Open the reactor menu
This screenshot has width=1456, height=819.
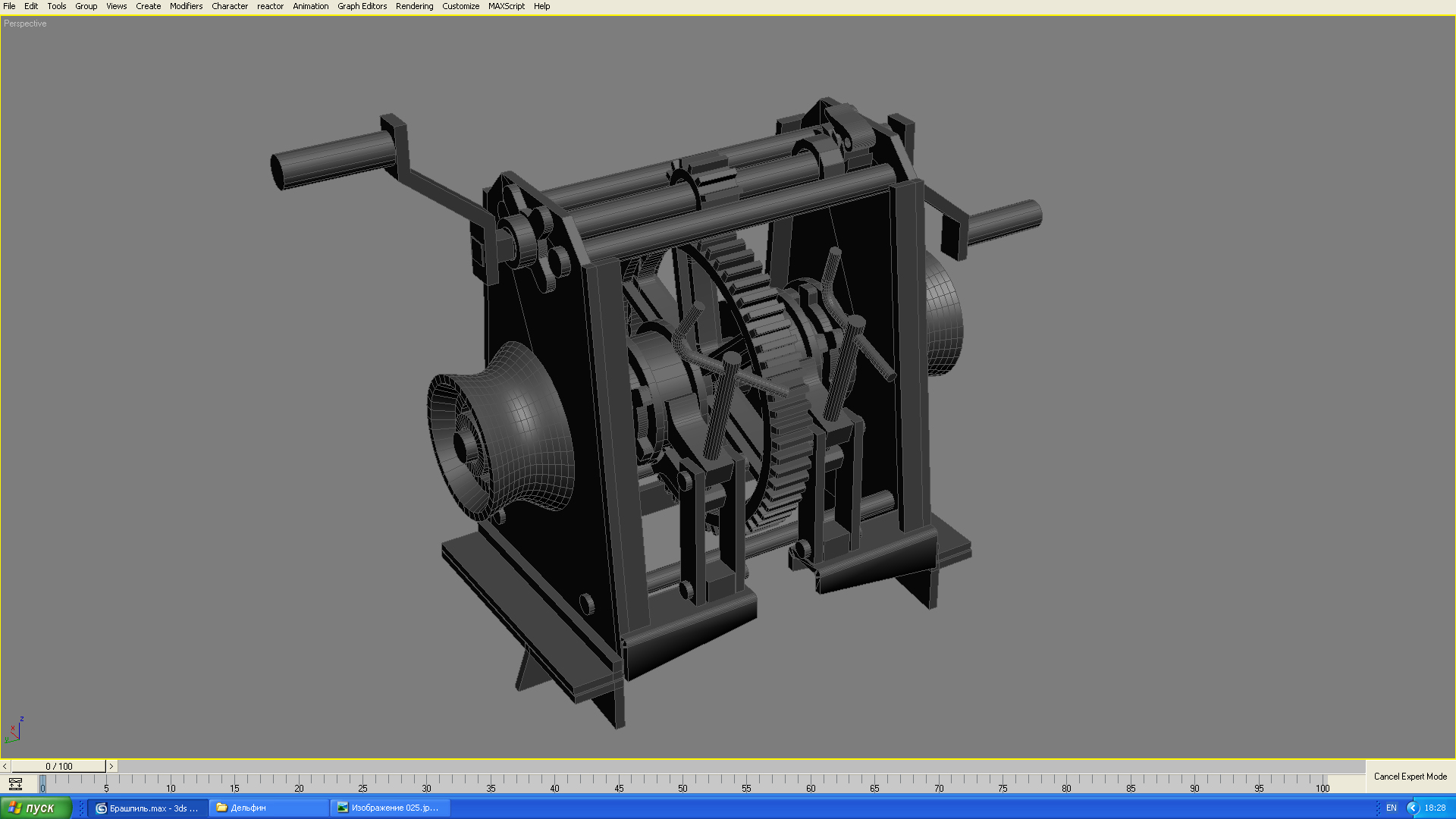coord(270,6)
